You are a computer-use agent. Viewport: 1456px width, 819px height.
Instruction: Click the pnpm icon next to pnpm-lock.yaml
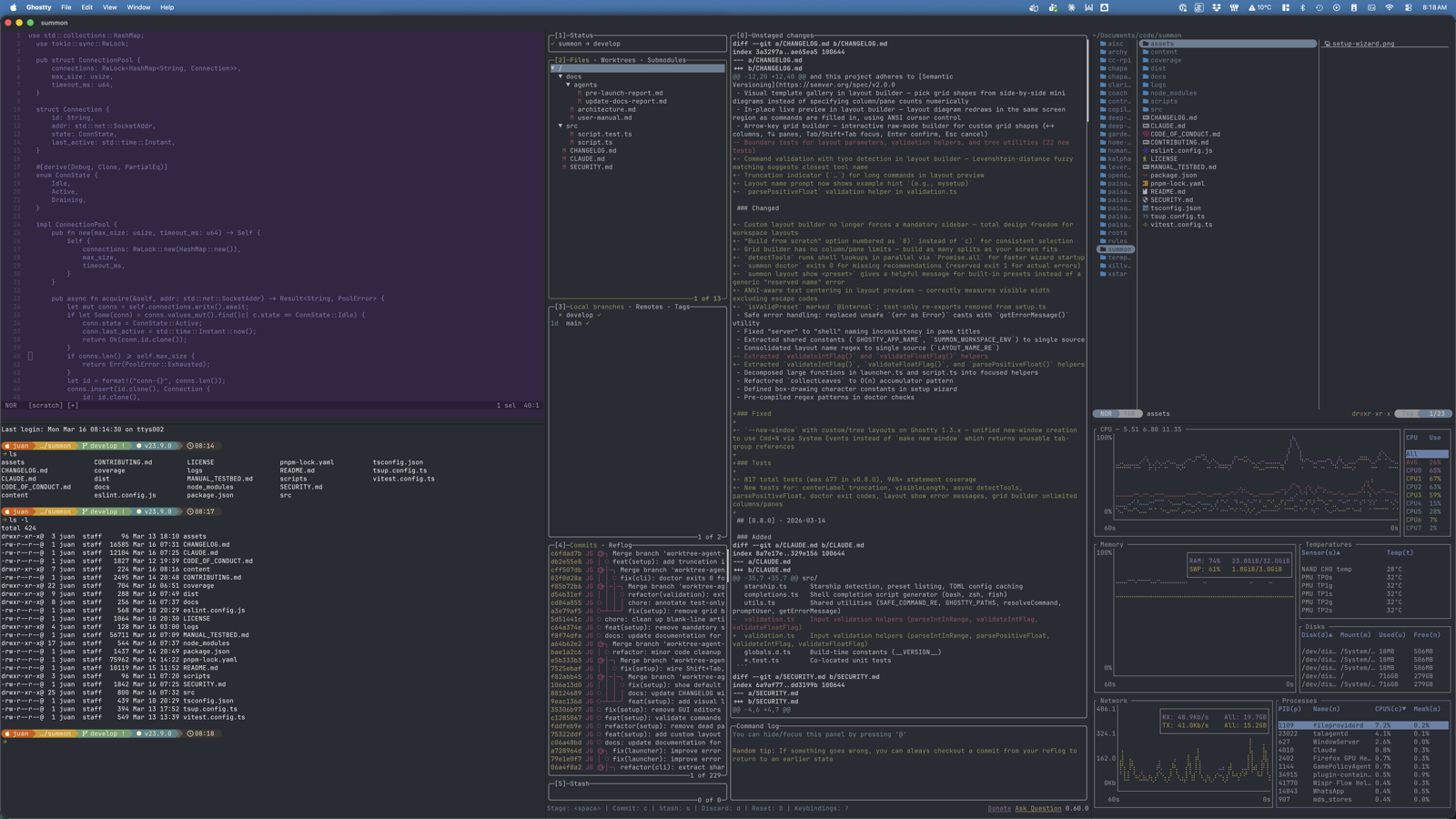click(x=1144, y=183)
